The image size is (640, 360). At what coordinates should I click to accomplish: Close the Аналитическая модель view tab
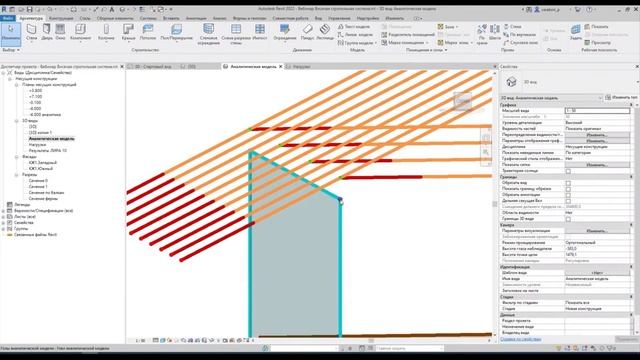[281, 66]
